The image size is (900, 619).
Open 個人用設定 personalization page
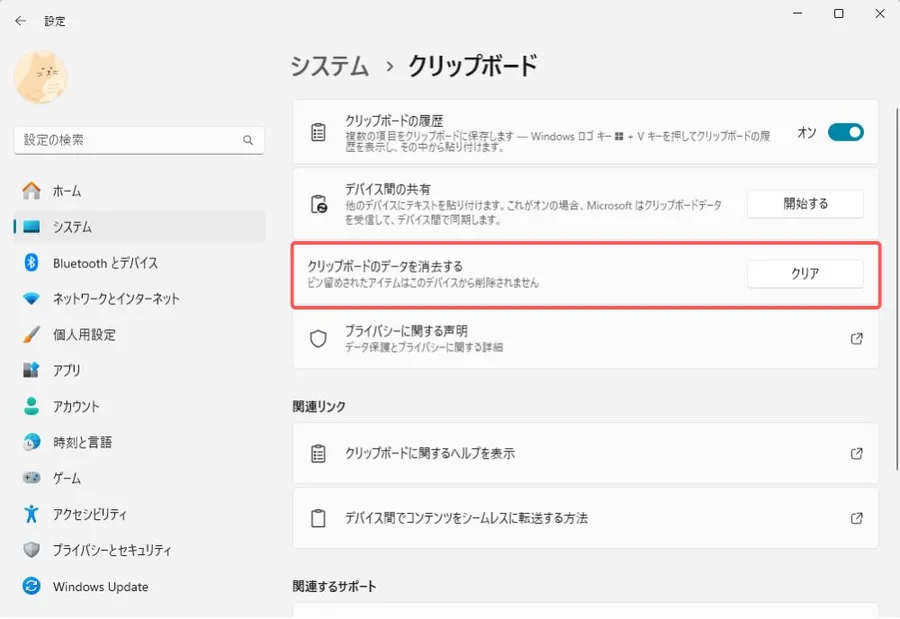tap(84, 335)
